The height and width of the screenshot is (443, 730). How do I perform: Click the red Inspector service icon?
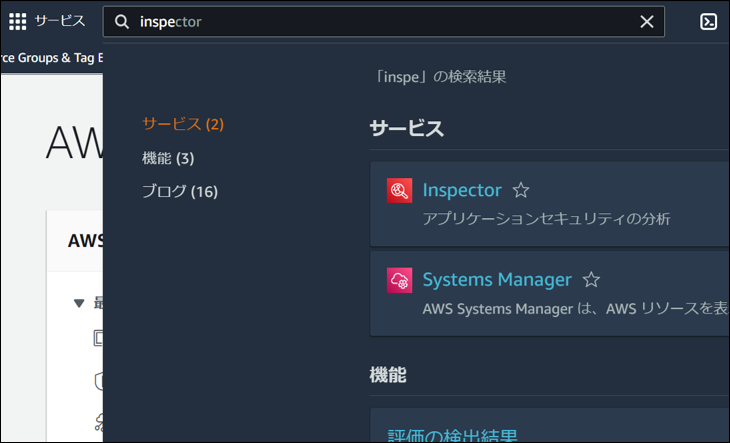coord(399,190)
